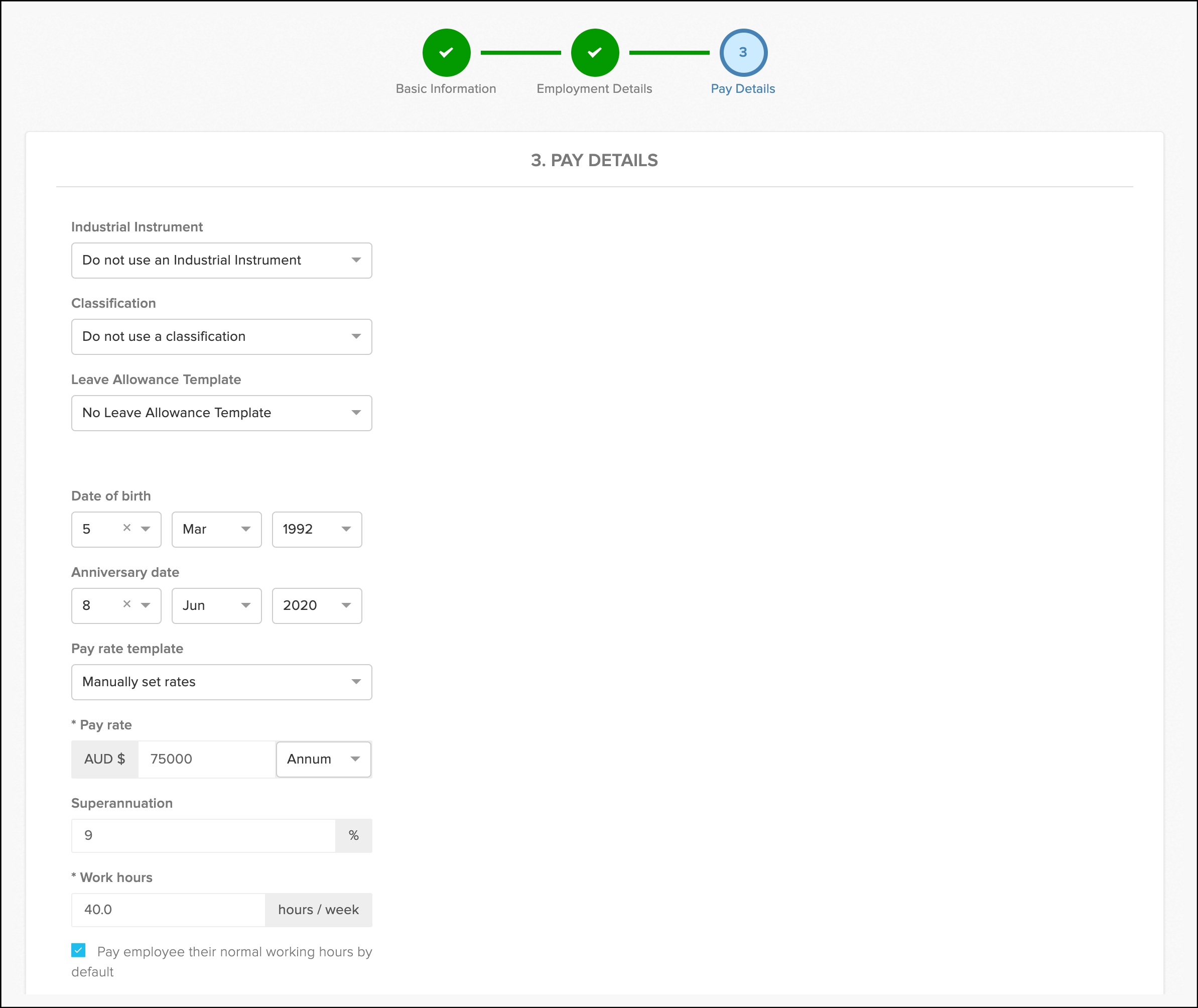Open the birth year 1992 dropdown
1198x1008 pixels.
[x=317, y=529]
